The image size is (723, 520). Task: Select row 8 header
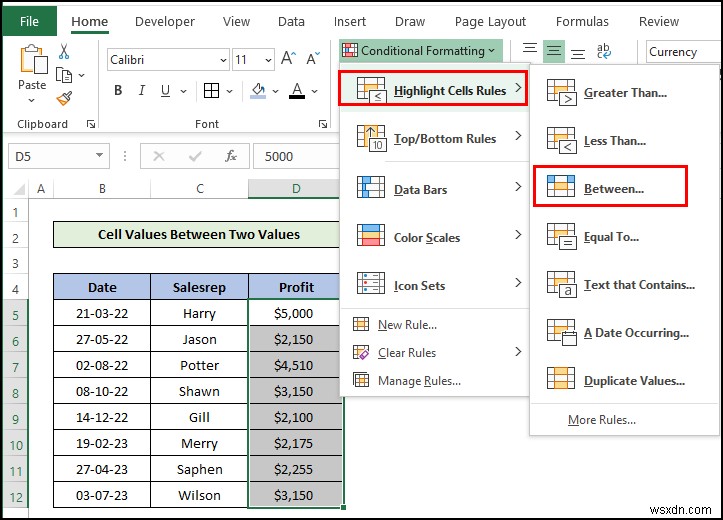16,393
